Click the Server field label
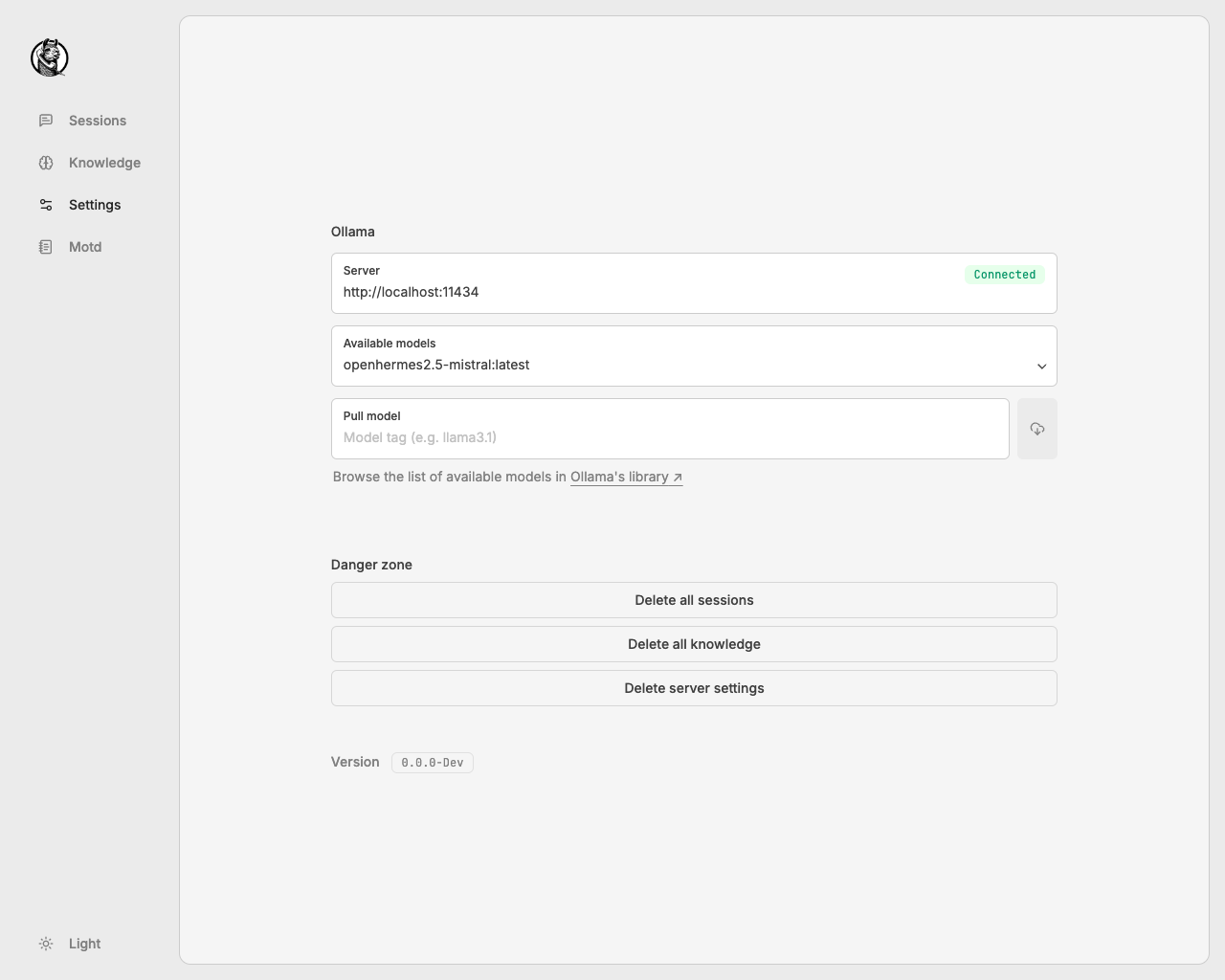The image size is (1225, 980). [x=362, y=271]
